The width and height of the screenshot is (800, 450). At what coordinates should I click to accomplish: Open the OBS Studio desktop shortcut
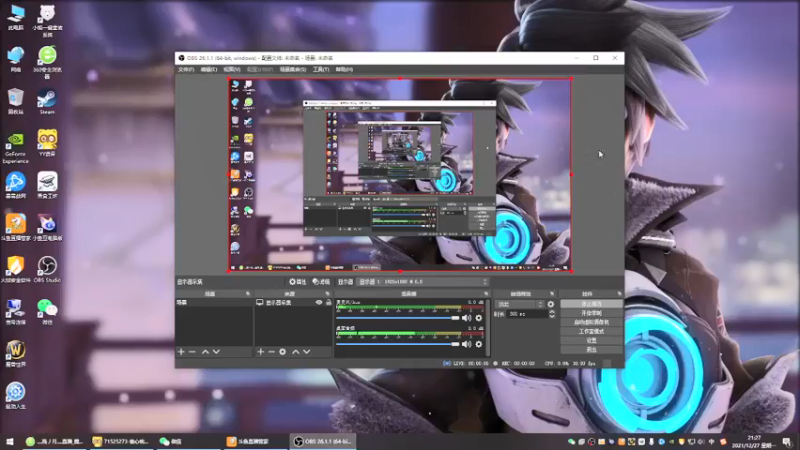pyautogui.click(x=47, y=270)
